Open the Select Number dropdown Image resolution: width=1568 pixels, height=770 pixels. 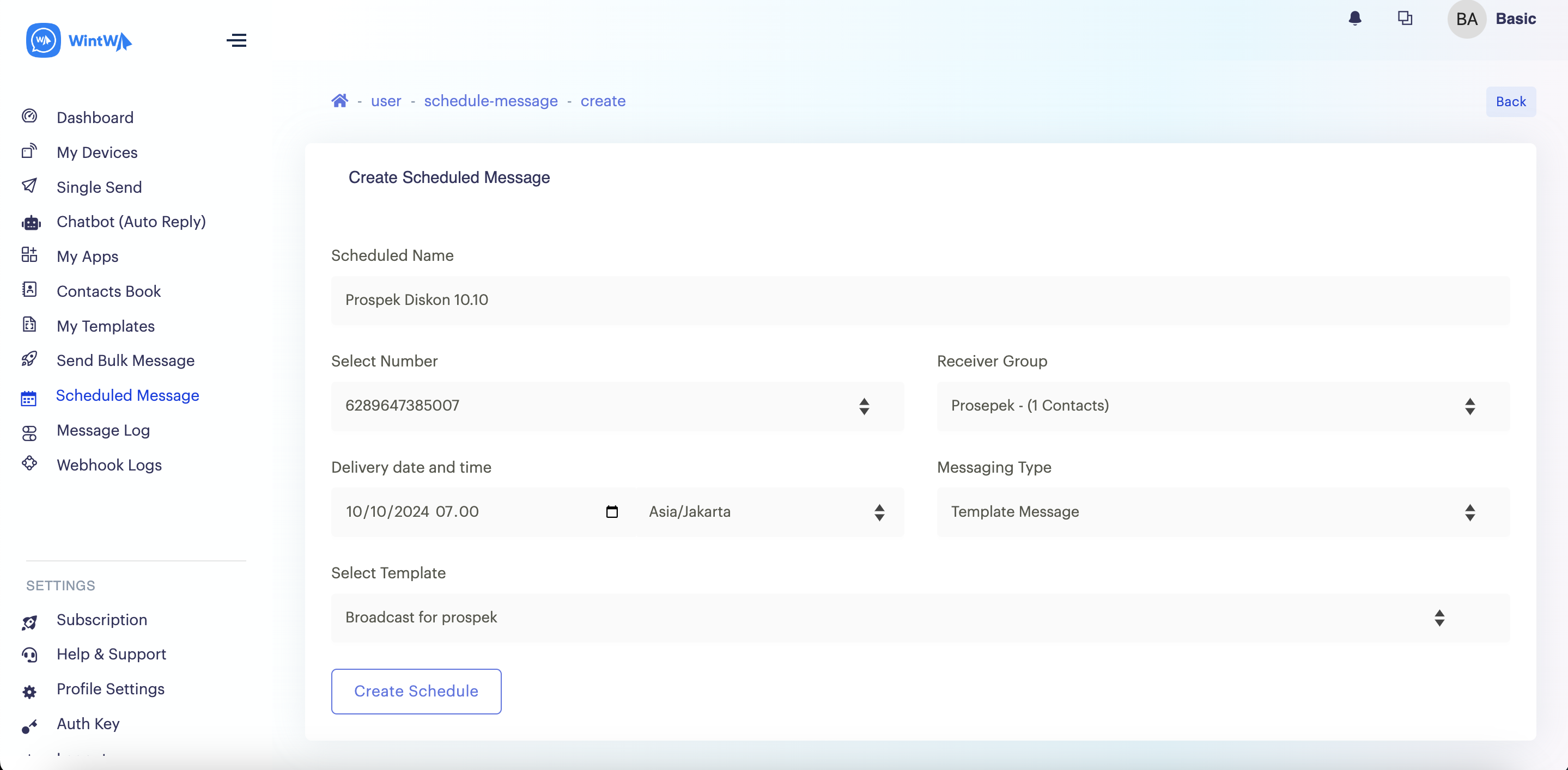pyautogui.click(x=617, y=406)
